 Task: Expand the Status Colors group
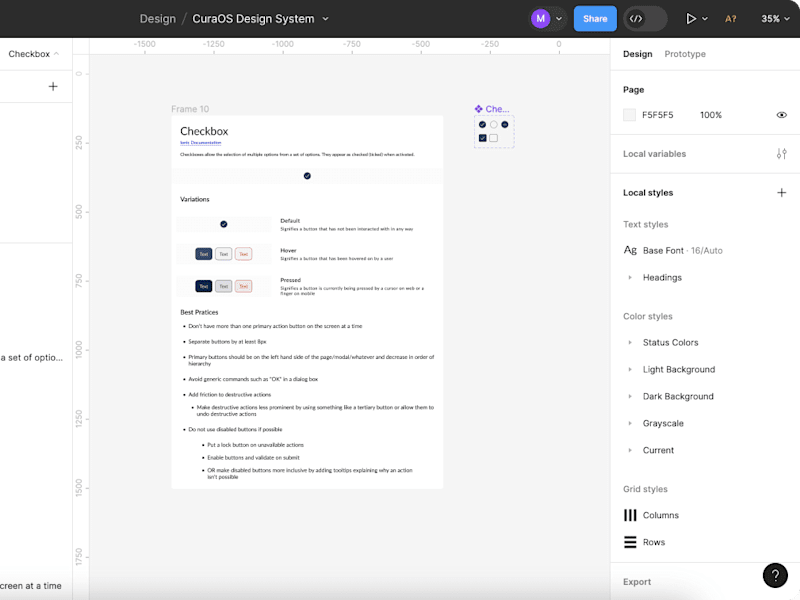coord(630,342)
